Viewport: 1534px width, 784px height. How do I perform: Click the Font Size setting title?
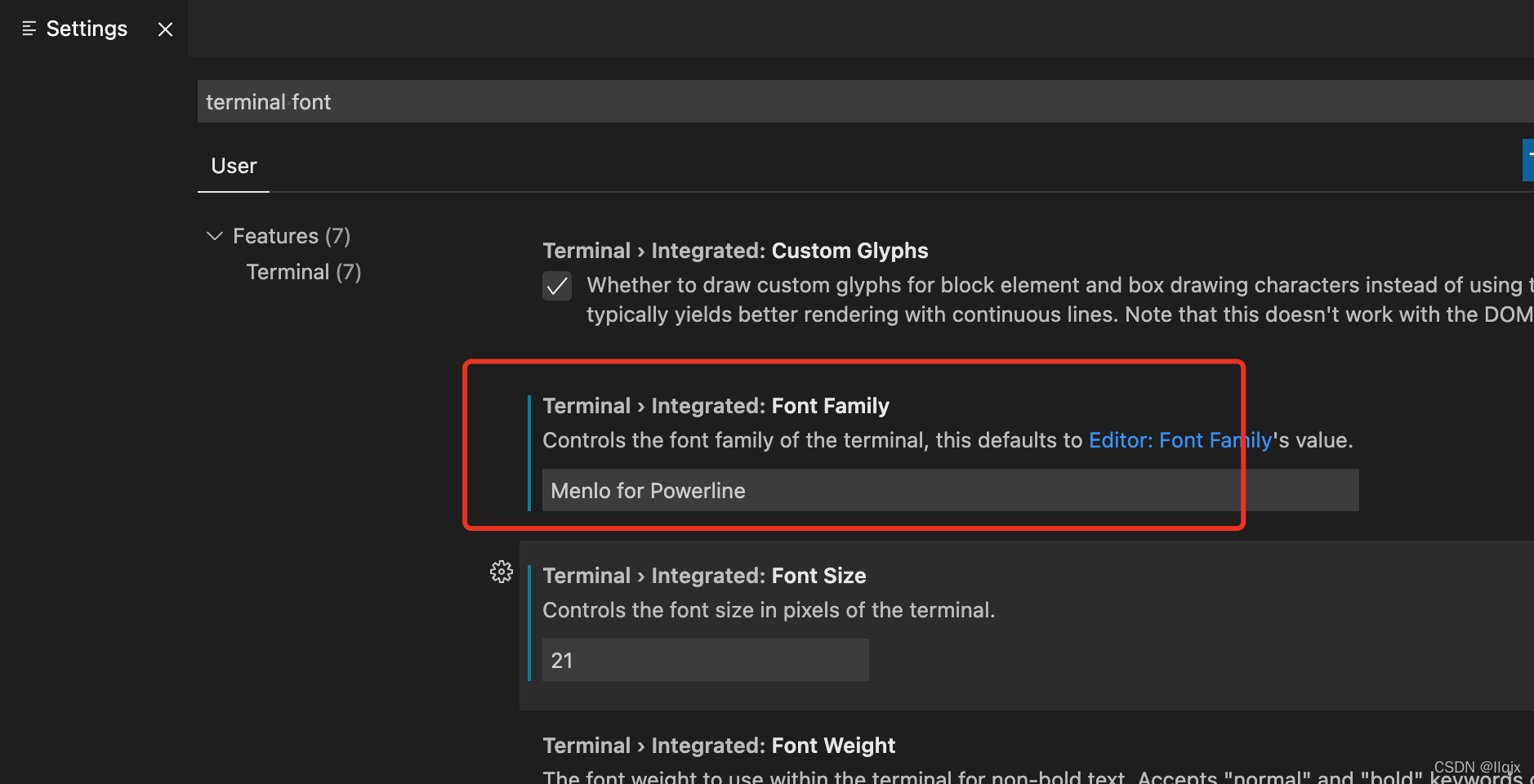tap(704, 576)
